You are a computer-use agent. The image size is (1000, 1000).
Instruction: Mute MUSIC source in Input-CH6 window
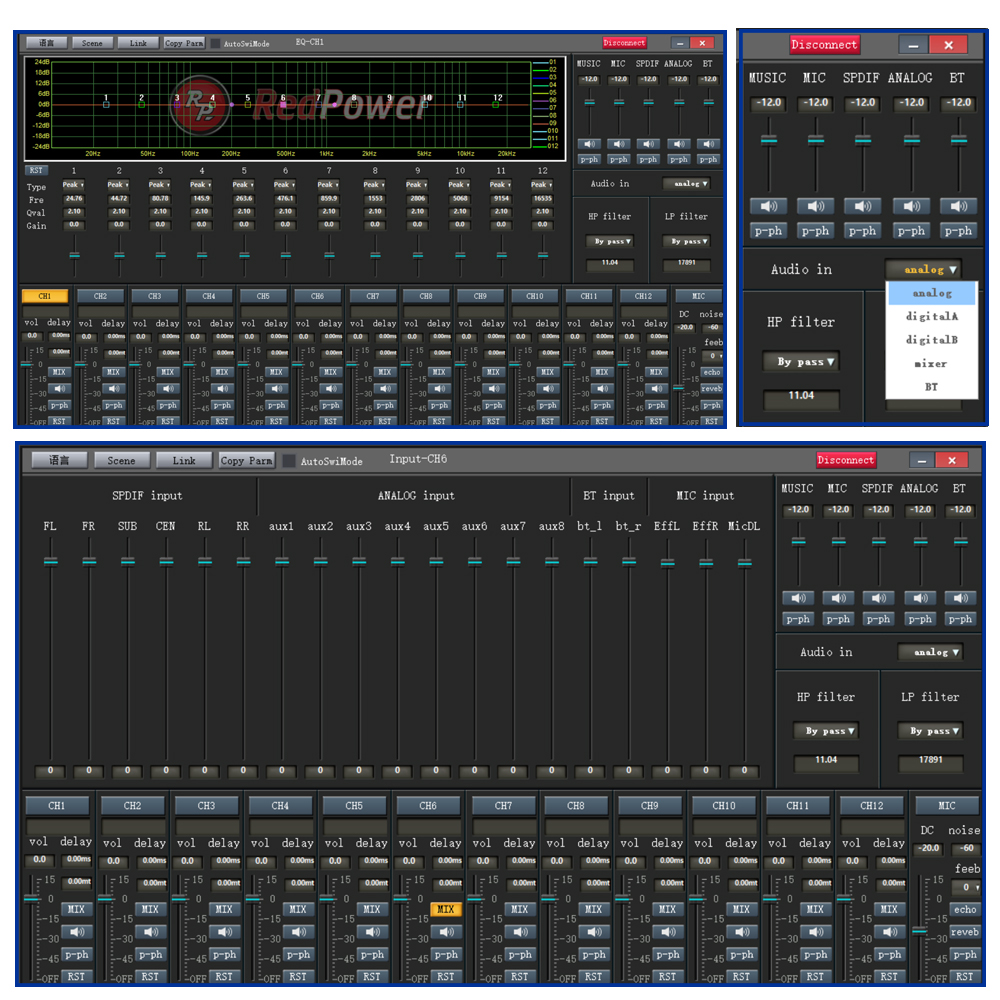point(798,598)
